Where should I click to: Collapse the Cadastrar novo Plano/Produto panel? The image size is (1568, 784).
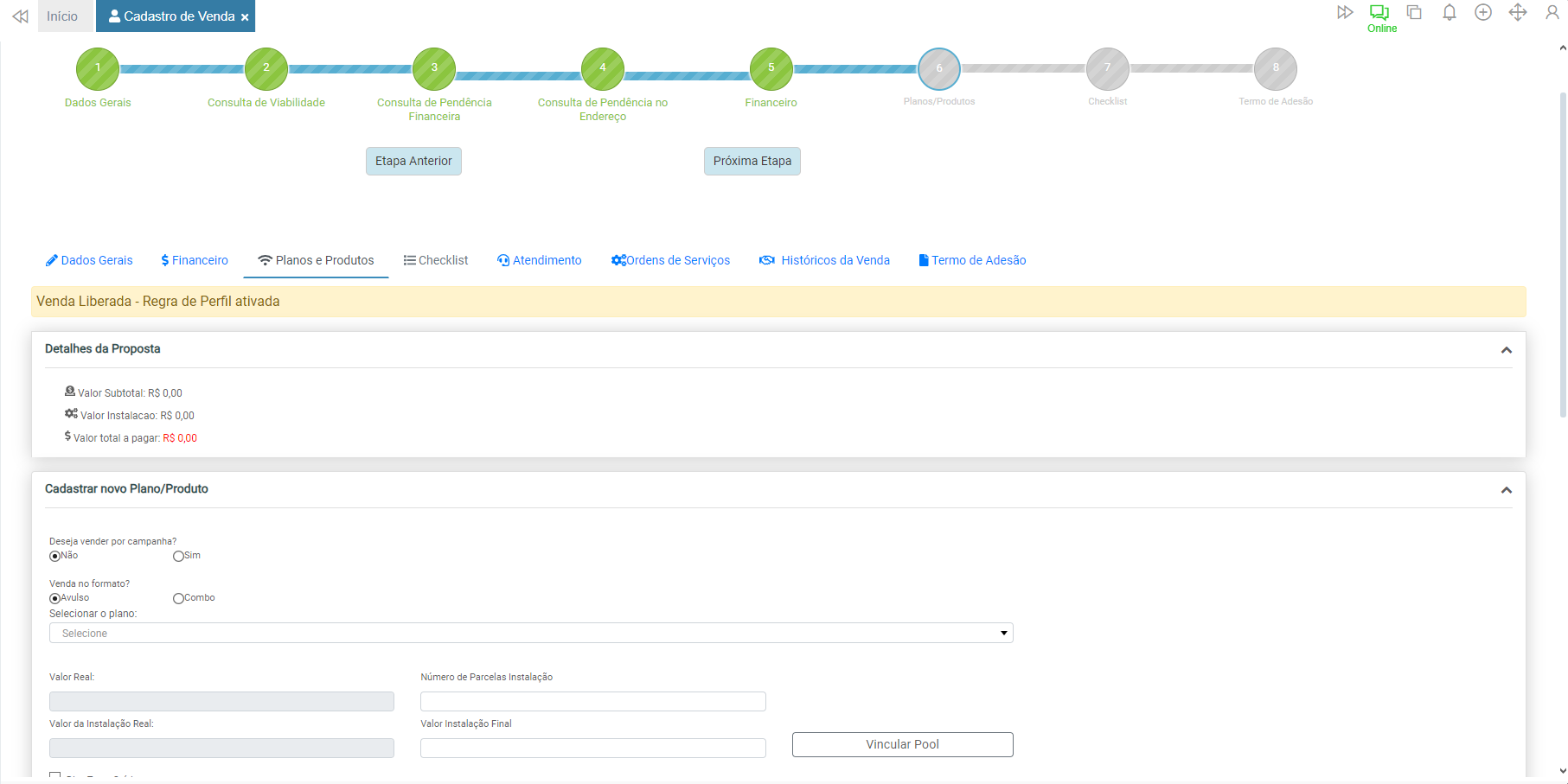pos(1506,490)
